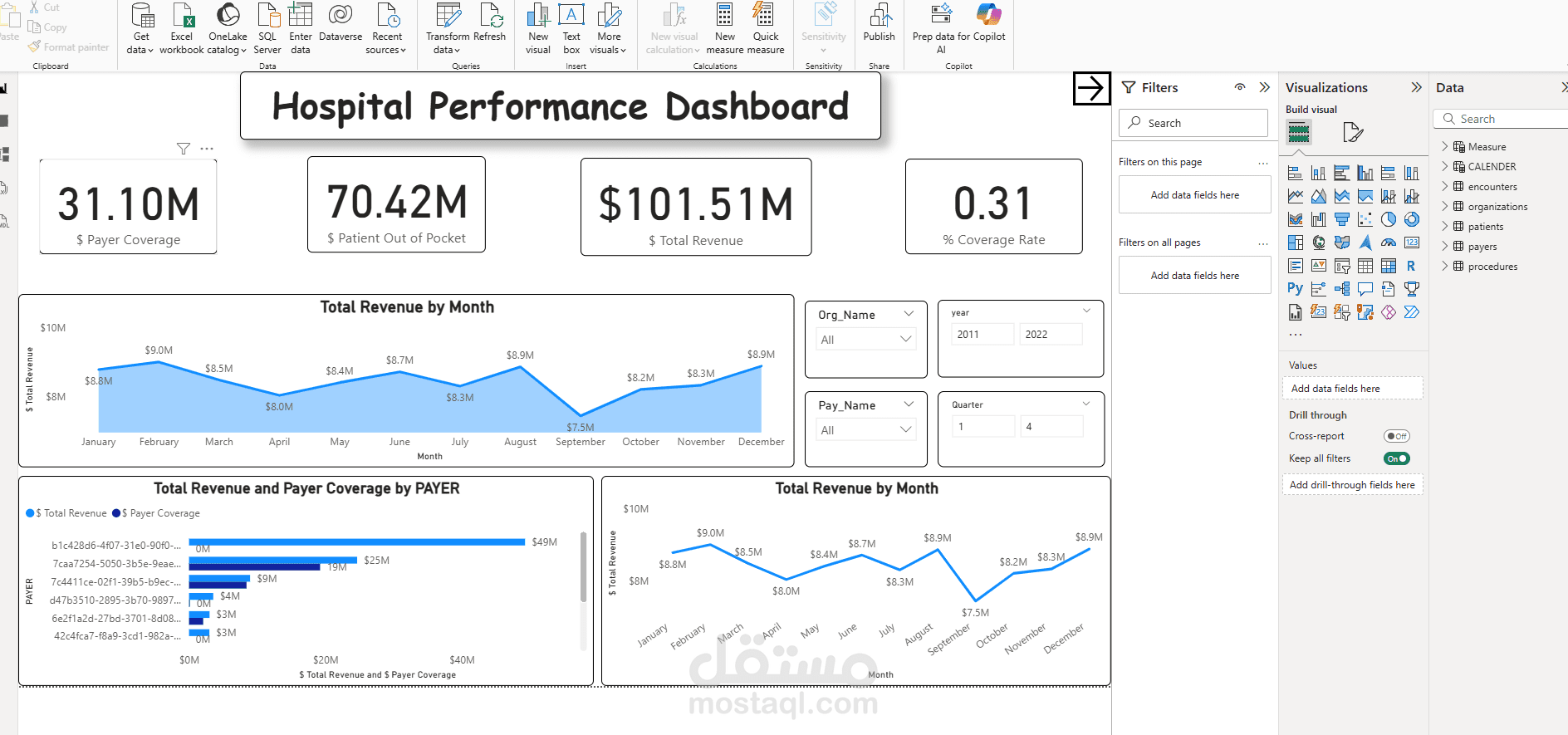Select the R script visual
Image resolution: width=1568 pixels, height=735 pixels.
click(x=1411, y=266)
